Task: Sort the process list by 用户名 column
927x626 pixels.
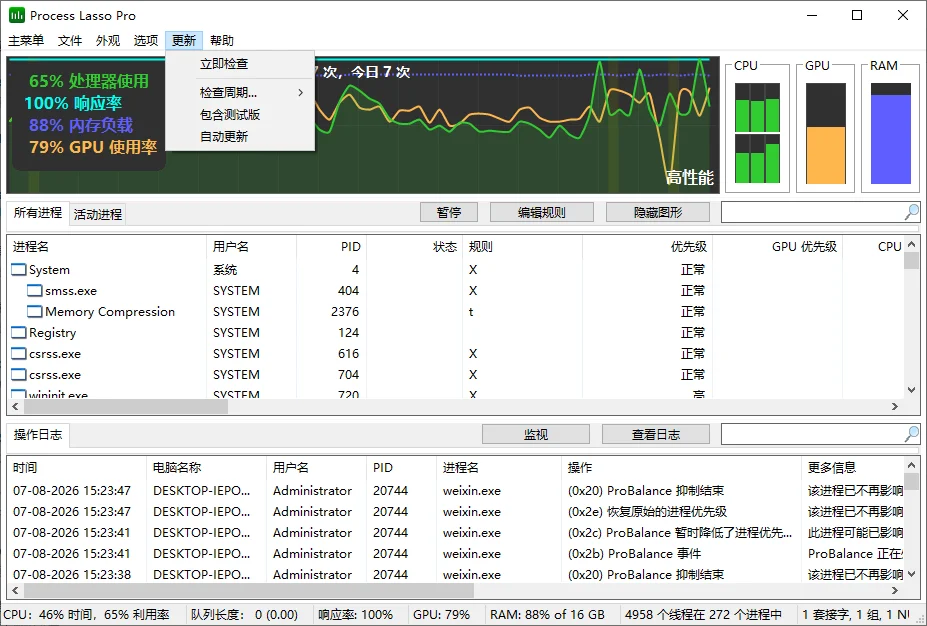Action: 251,246
